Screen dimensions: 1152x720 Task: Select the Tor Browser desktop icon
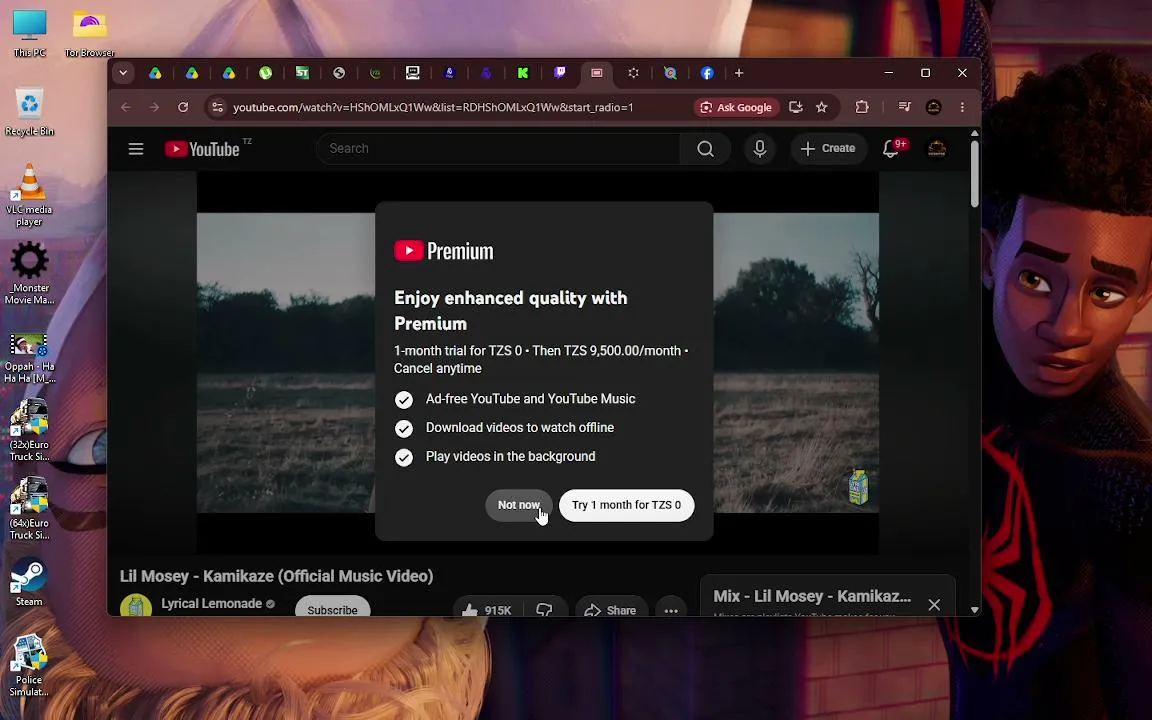point(89,35)
